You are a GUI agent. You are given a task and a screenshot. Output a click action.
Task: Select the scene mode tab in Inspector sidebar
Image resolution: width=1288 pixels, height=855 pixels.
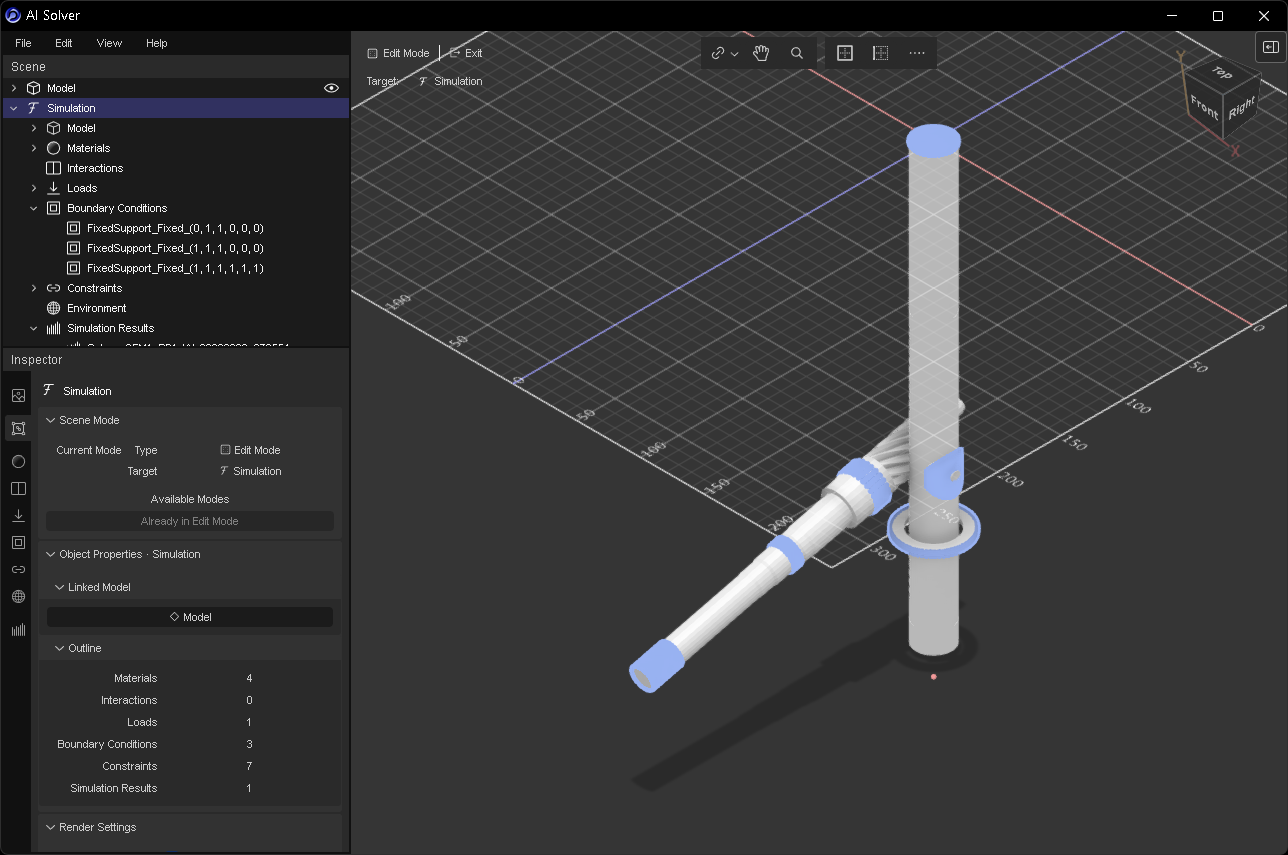18,429
